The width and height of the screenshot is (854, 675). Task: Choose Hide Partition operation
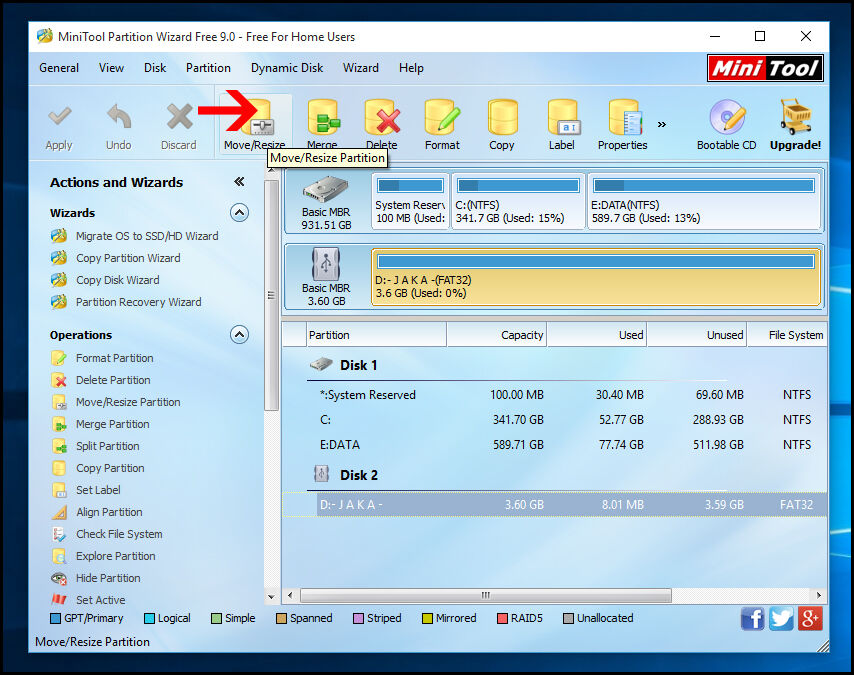click(x=108, y=578)
